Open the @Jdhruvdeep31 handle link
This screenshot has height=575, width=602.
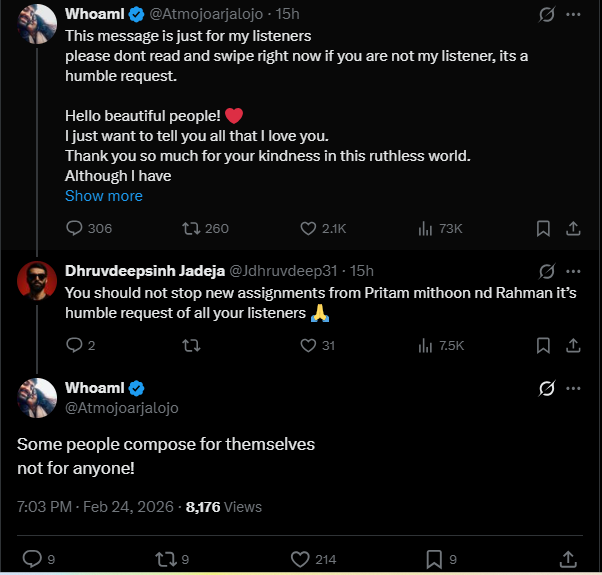(x=288, y=271)
